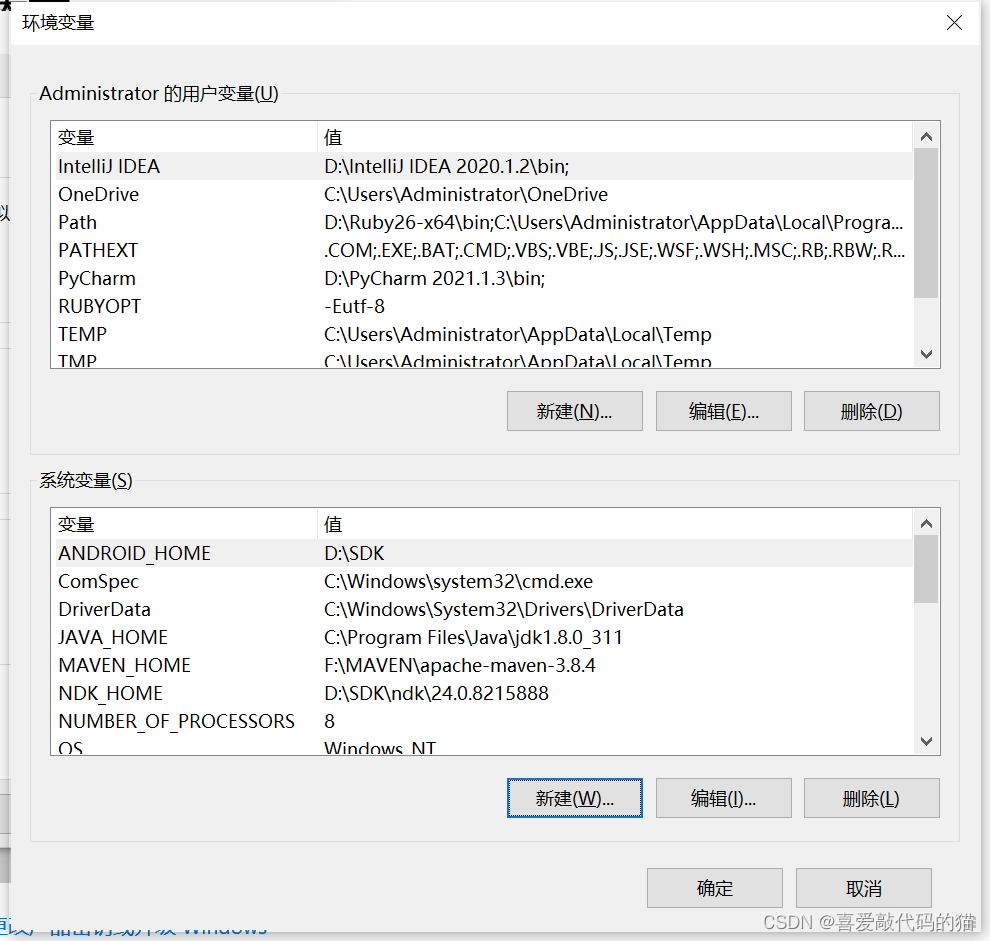Select the MAVEN_HOME system variable row
This screenshot has width=990, height=941.
(484, 665)
